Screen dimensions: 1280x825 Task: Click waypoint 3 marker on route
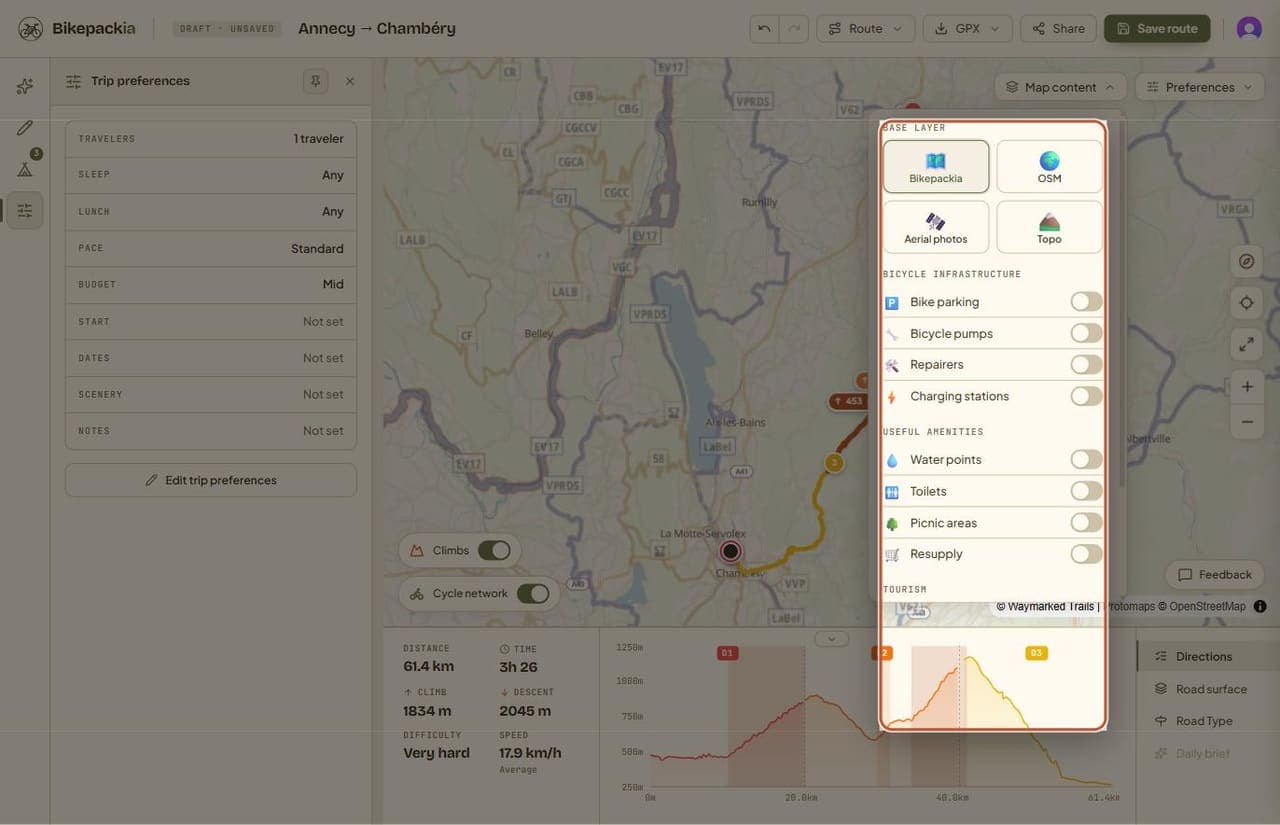tap(834, 463)
